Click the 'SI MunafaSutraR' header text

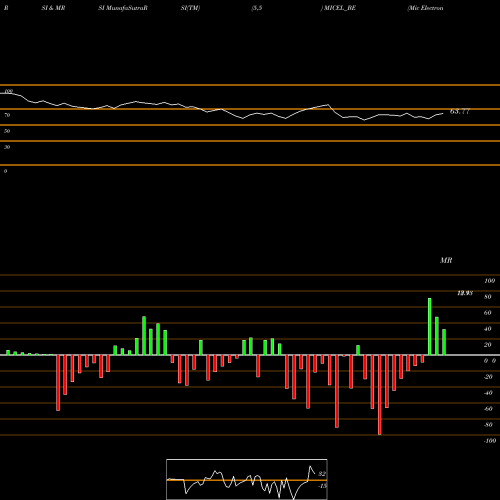pos(123,8)
